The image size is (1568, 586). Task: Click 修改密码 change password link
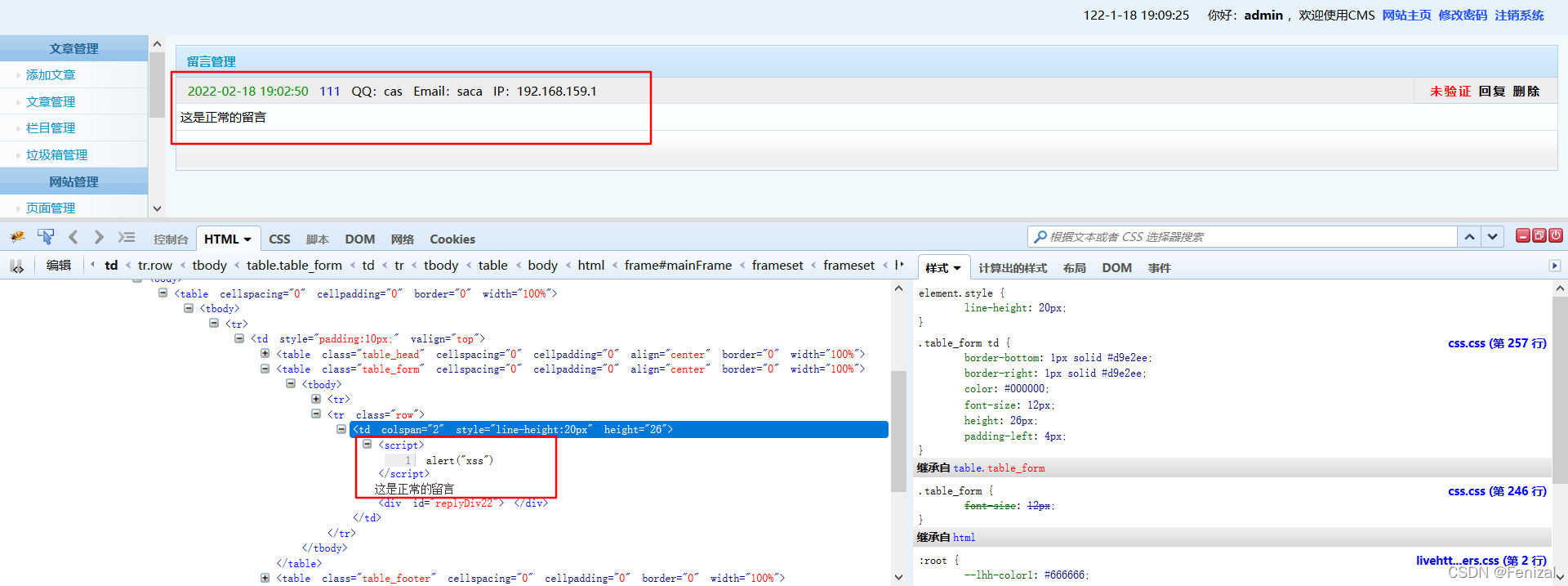(x=1463, y=16)
